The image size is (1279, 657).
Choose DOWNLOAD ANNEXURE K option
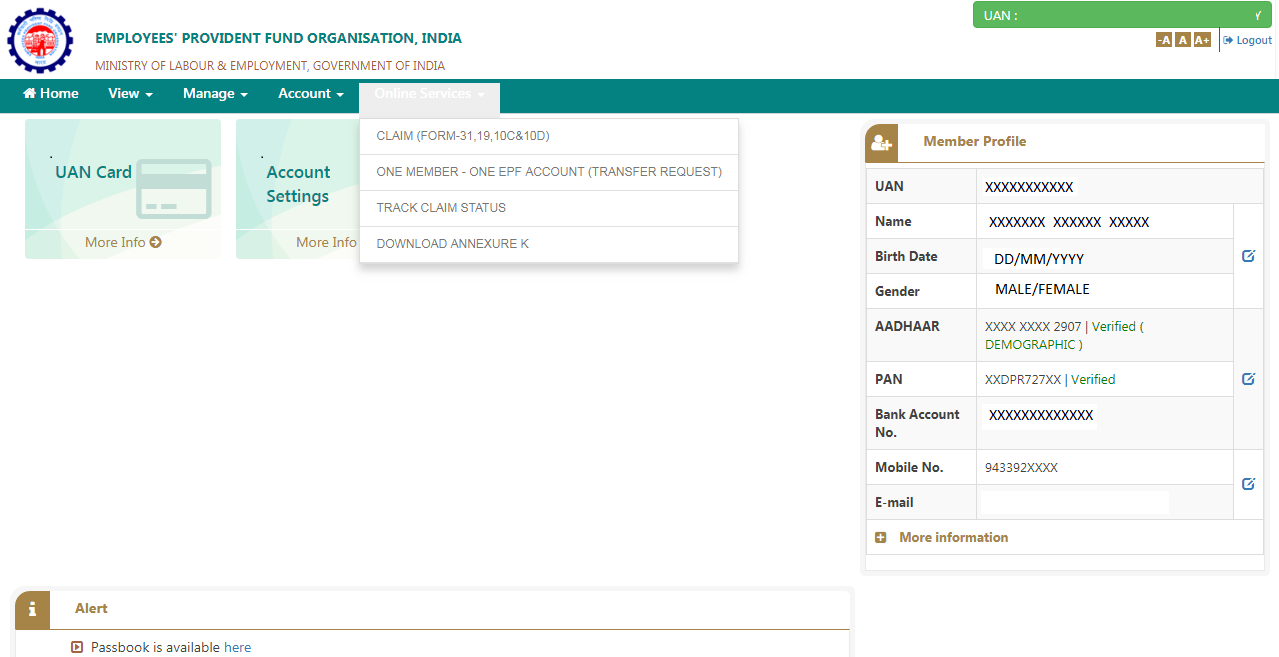point(452,243)
